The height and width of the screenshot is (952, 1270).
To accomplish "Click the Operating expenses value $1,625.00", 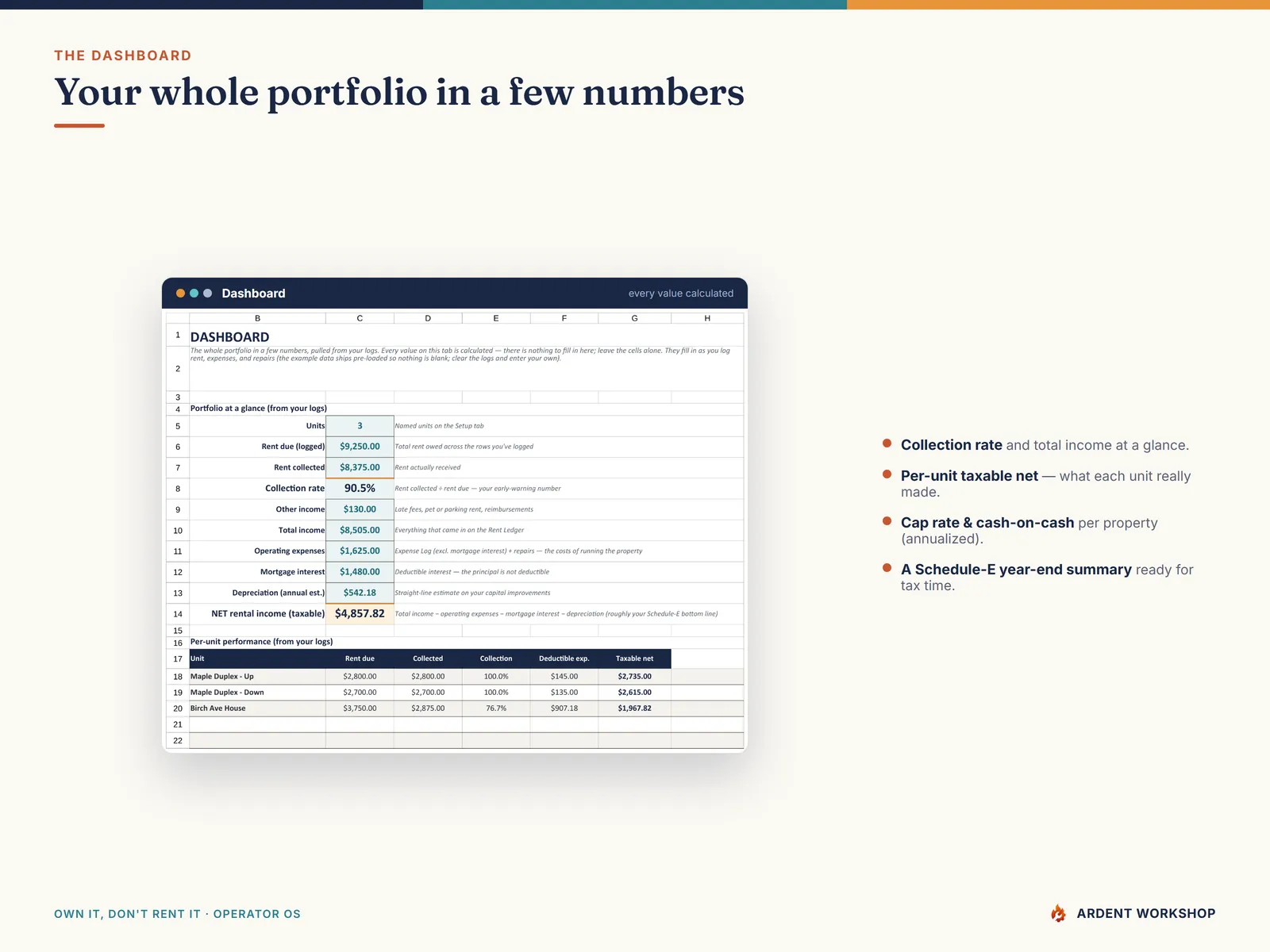I will tap(360, 551).
